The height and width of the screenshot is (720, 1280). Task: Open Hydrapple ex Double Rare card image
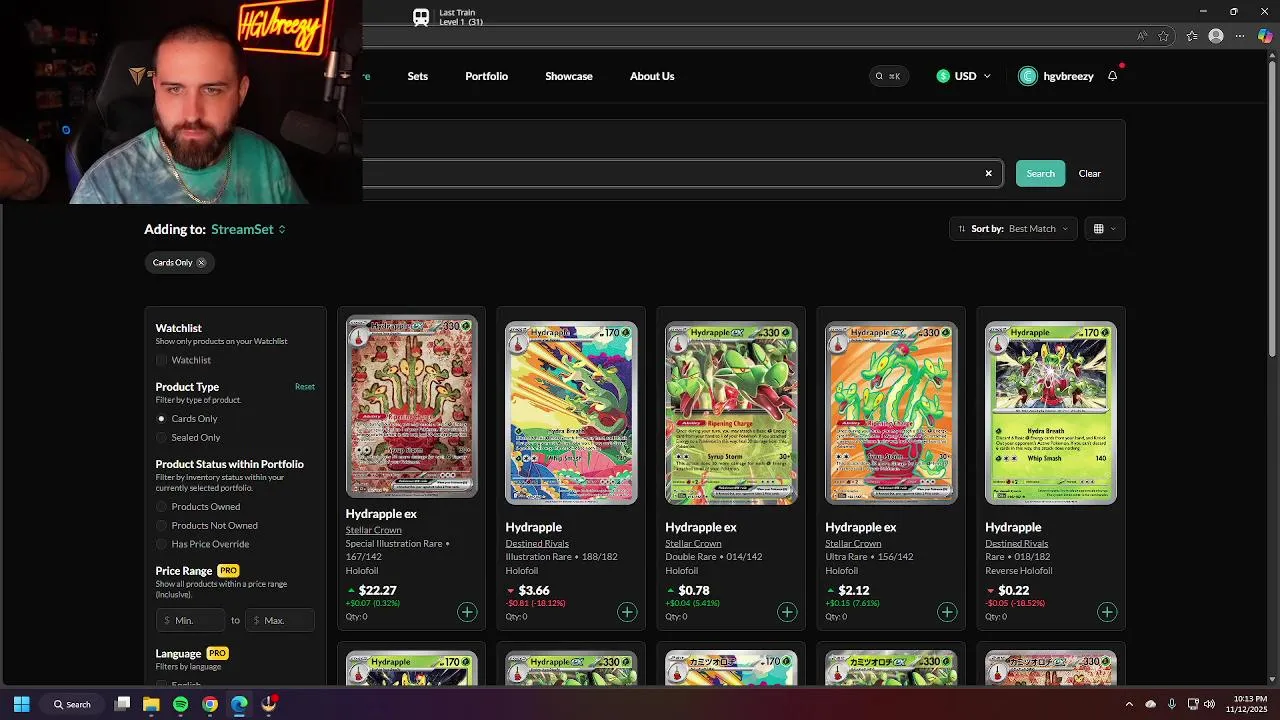731,413
